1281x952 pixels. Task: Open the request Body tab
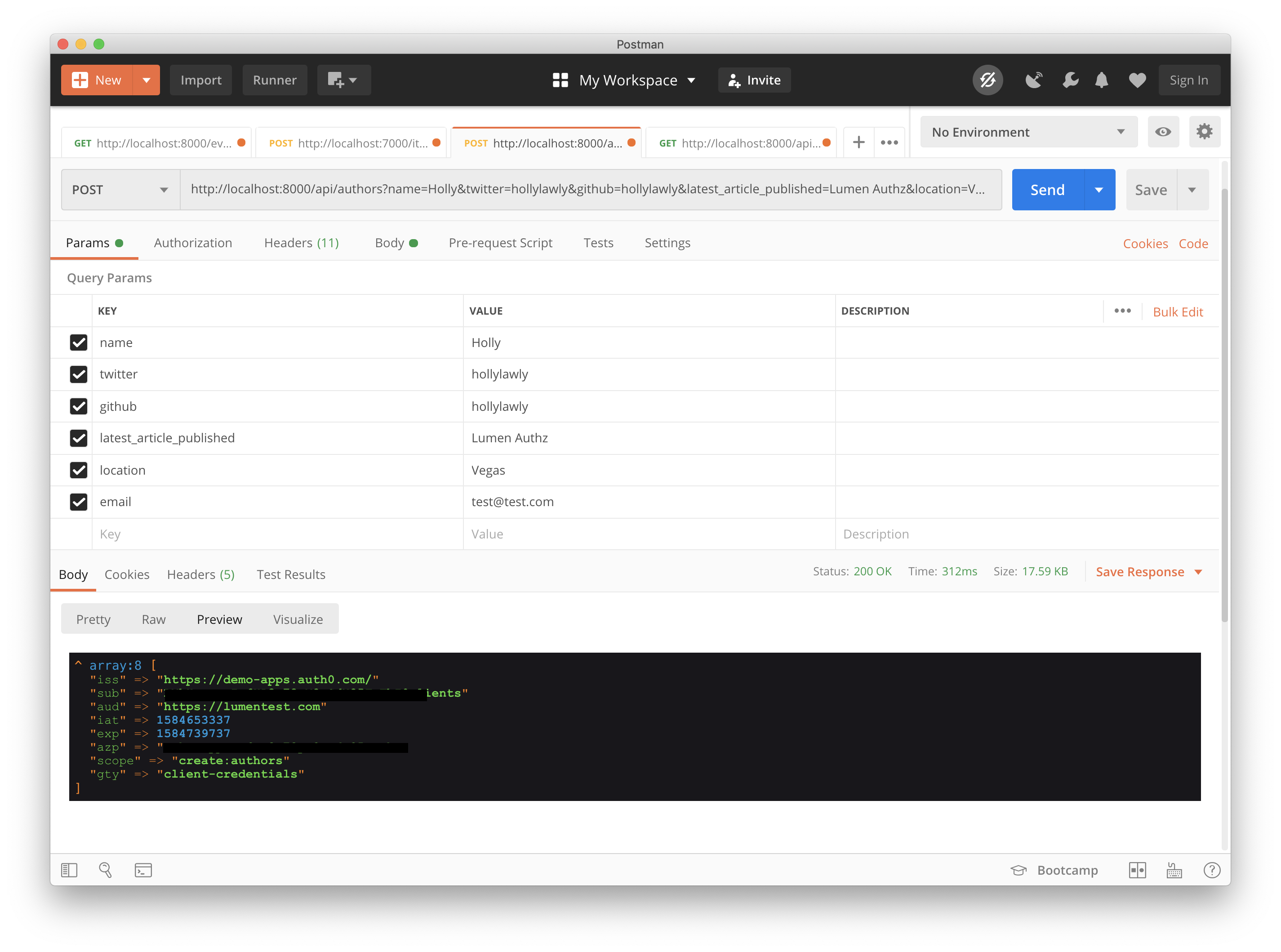point(396,243)
